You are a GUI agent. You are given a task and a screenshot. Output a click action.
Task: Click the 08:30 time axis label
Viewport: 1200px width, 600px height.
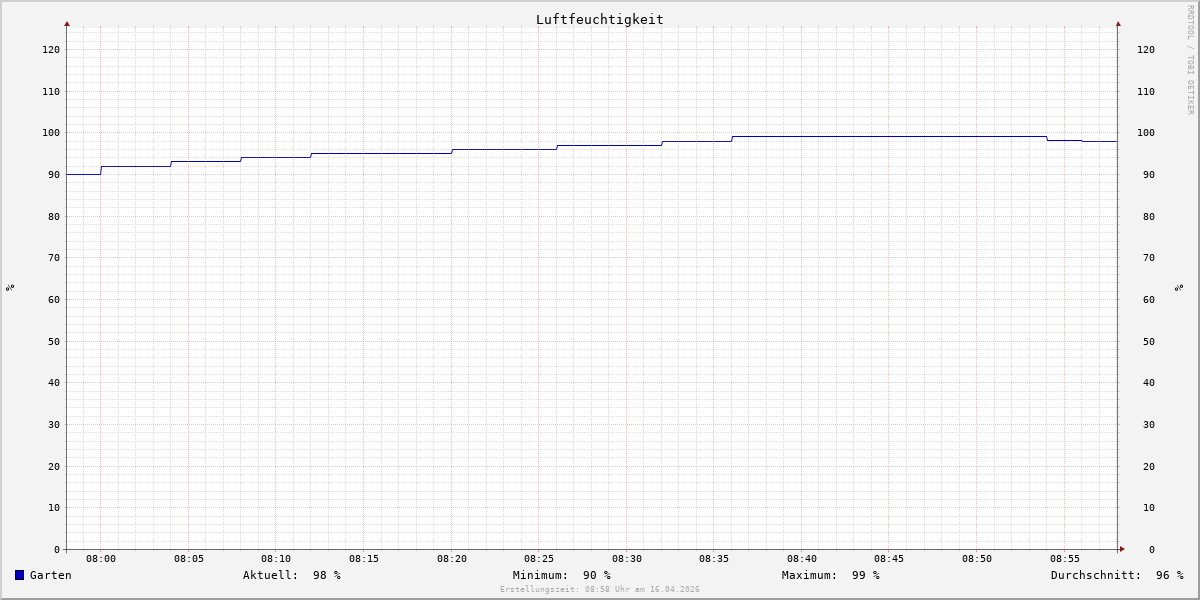click(x=627, y=559)
